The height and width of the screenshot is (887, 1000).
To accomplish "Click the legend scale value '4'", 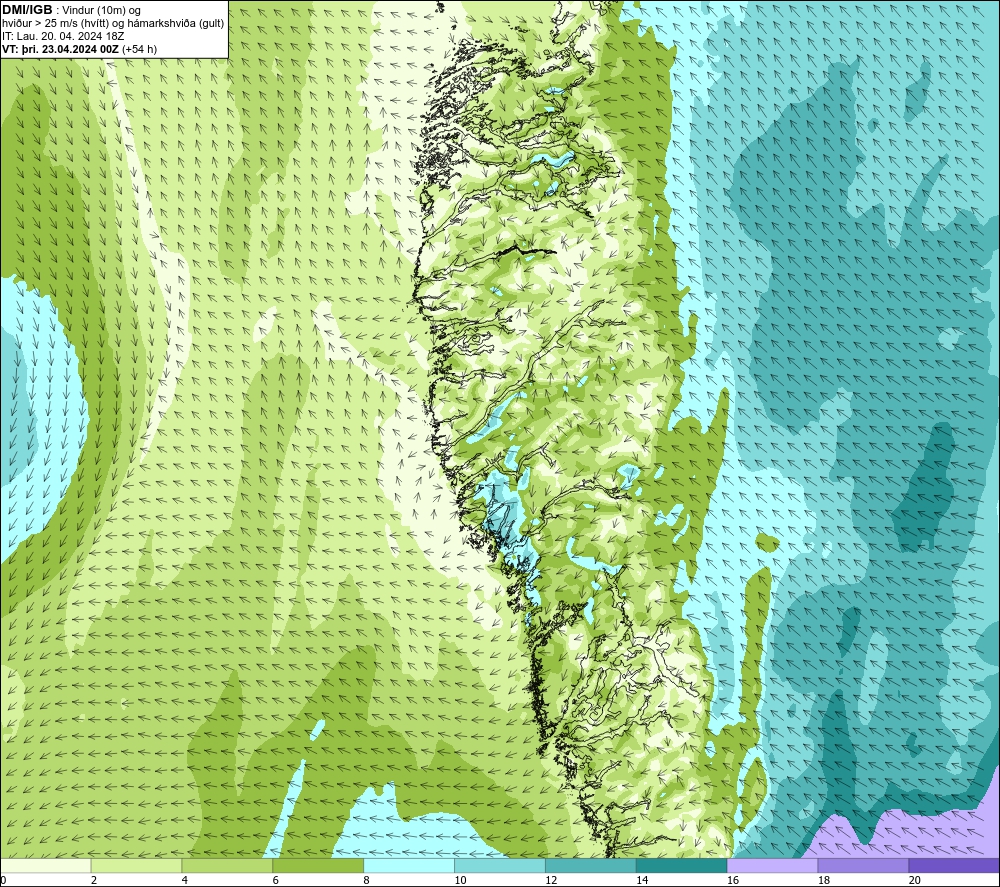I will (x=185, y=881).
